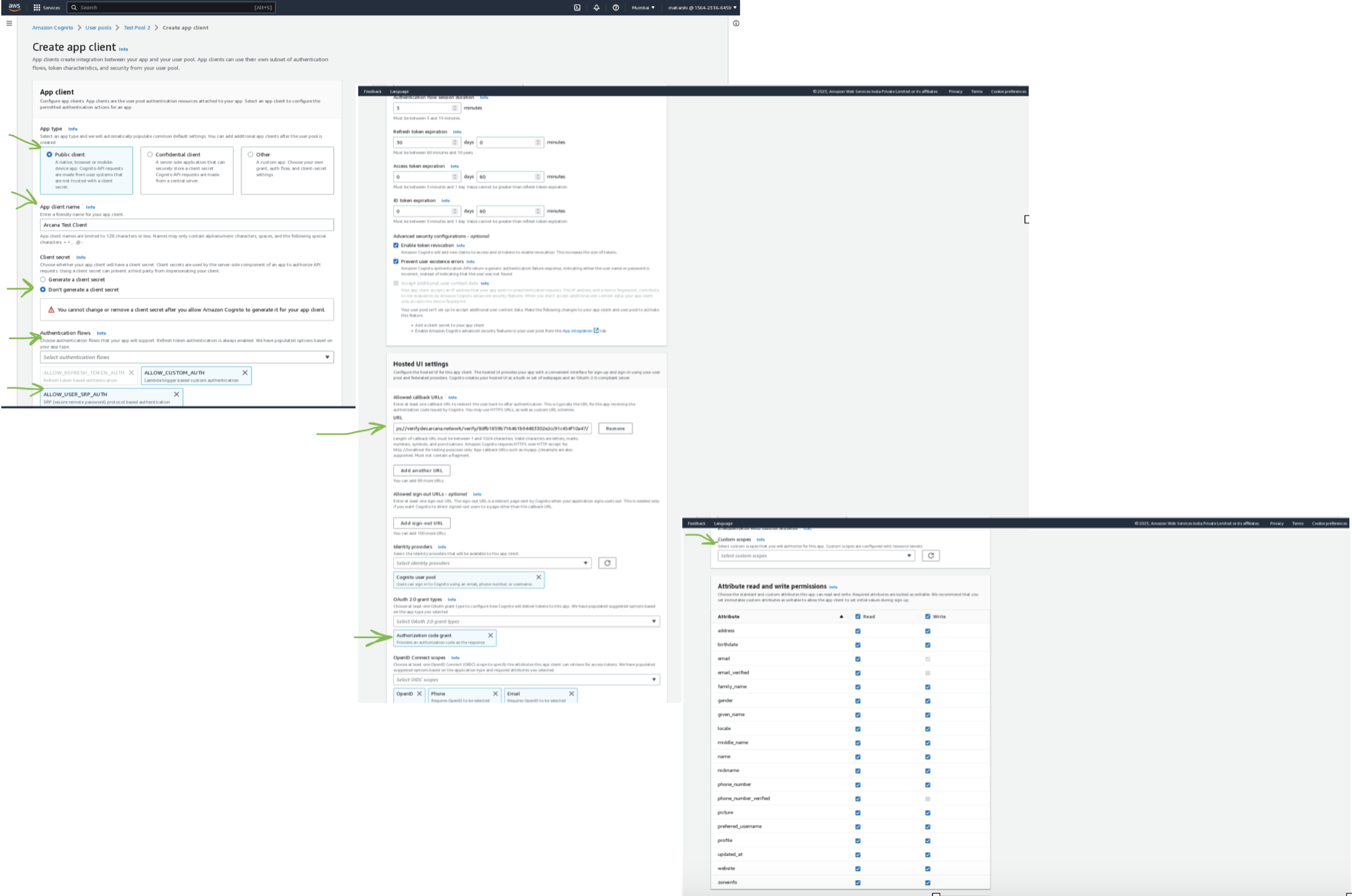Open the info panel circle icon
Screen dimensions: 1352x896
736,24
